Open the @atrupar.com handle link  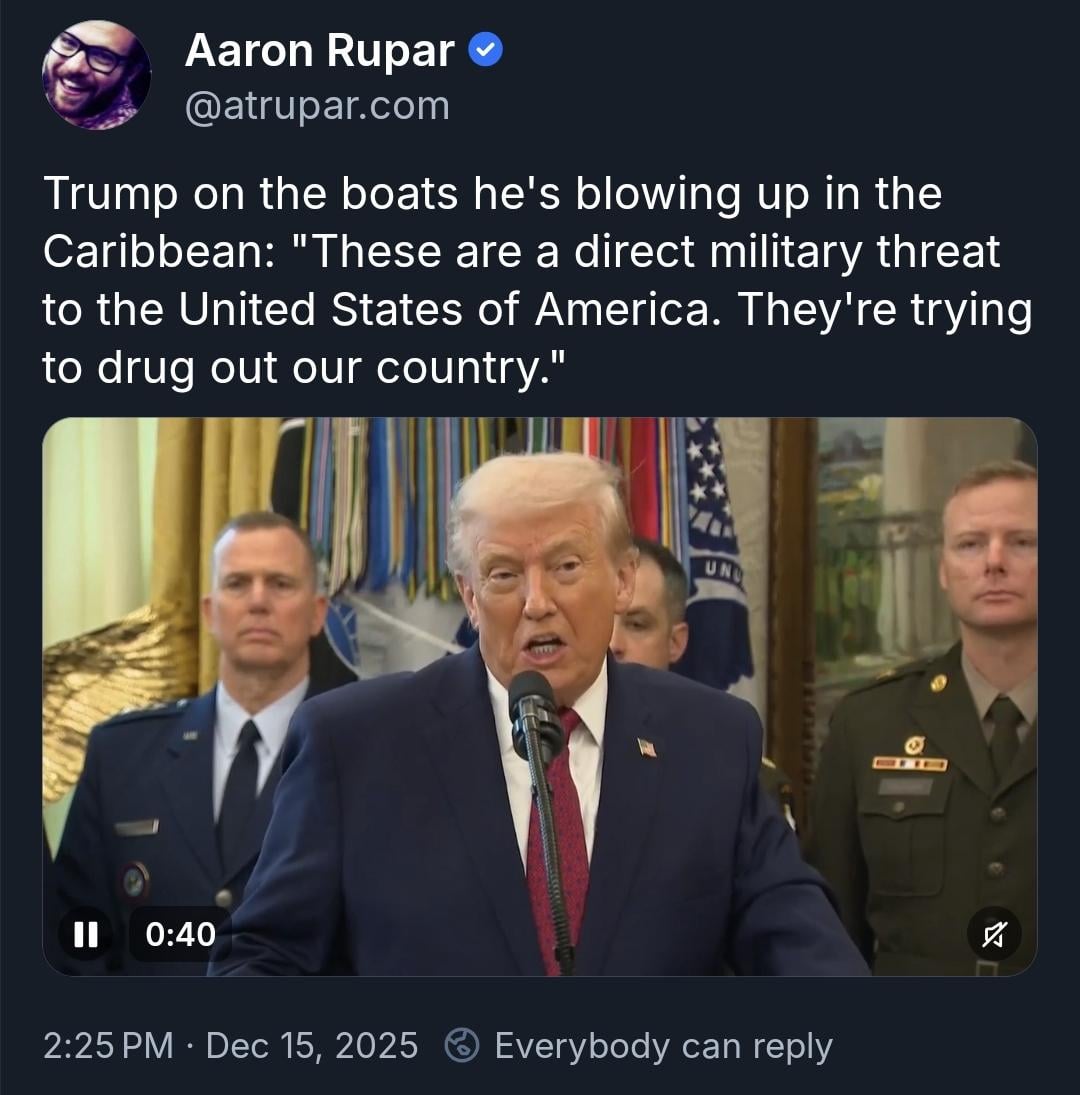317,106
